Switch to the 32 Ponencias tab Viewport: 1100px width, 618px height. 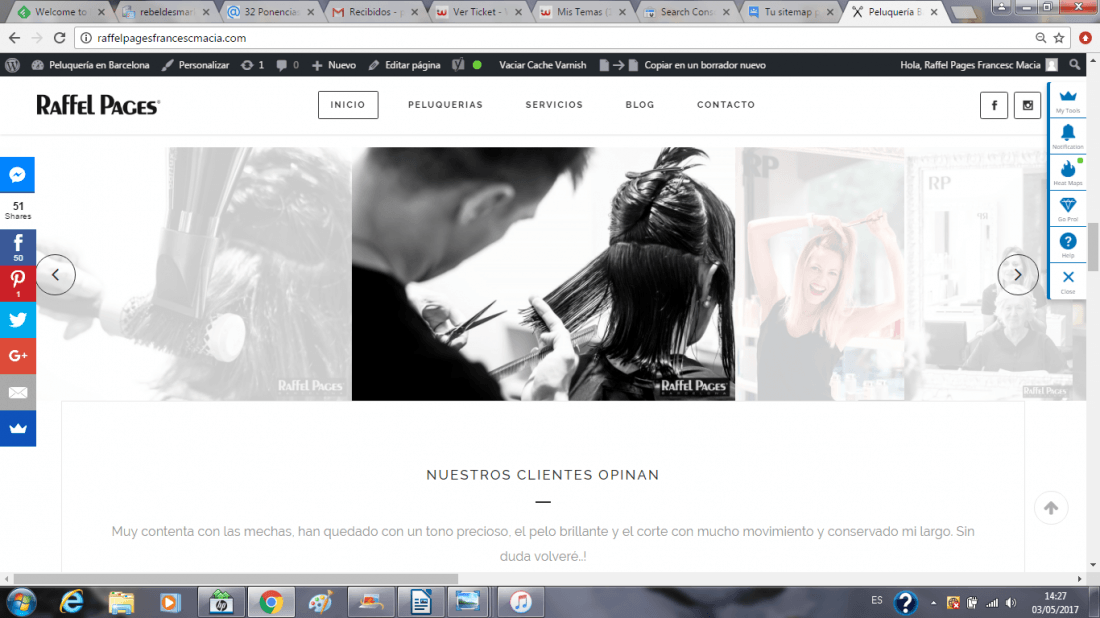[271, 12]
